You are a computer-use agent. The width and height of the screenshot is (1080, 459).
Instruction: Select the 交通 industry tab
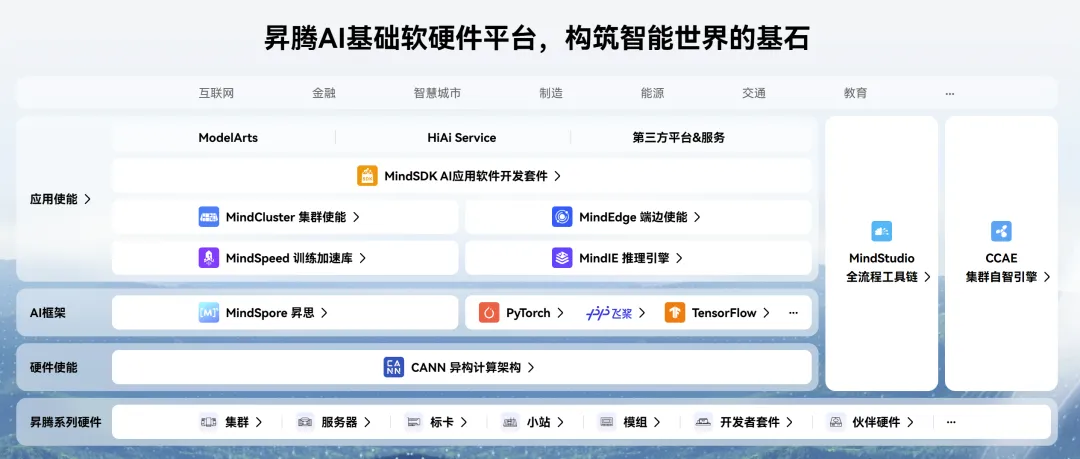(754, 93)
